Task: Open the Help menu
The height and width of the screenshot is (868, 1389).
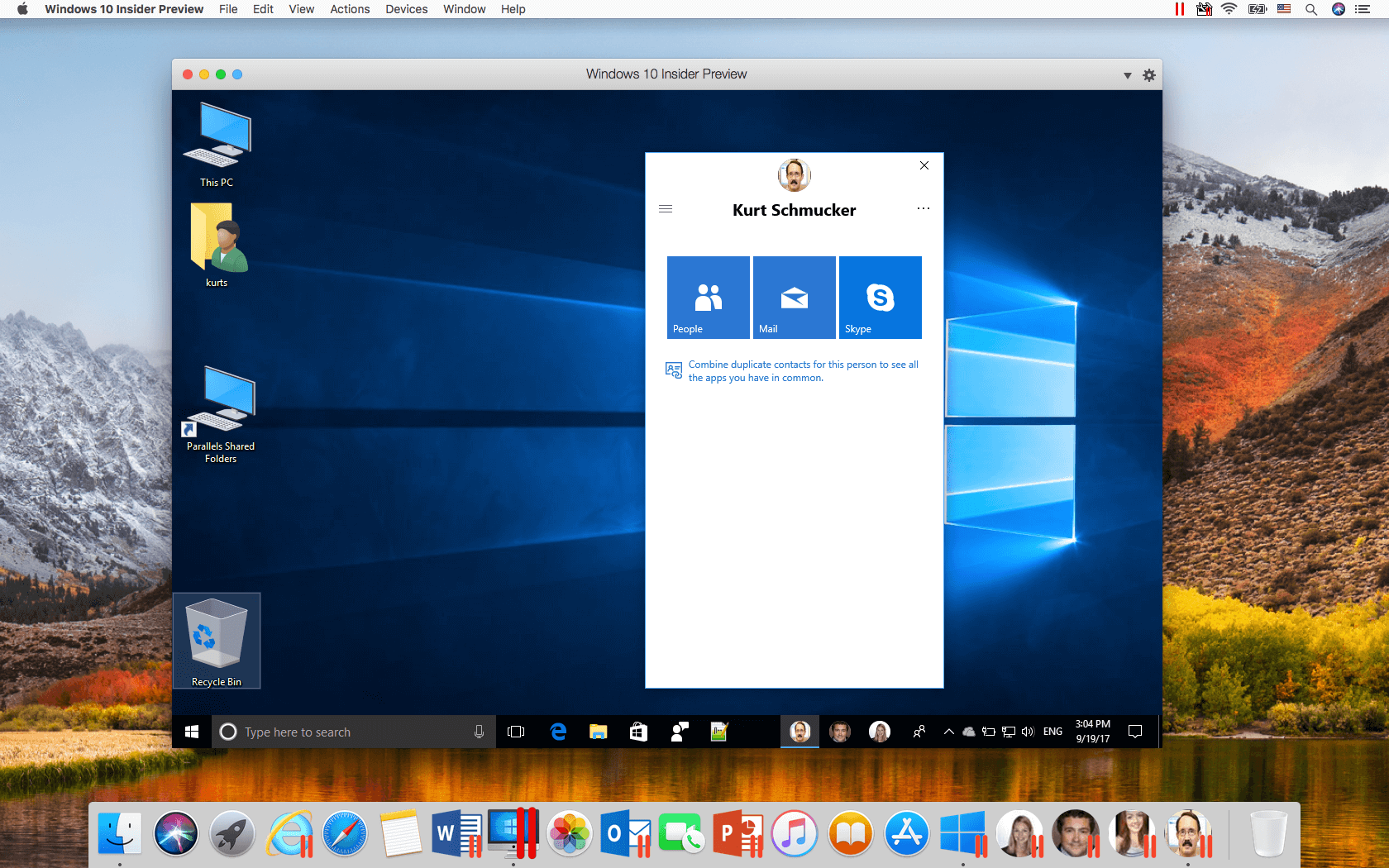Action: (x=513, y=9)
